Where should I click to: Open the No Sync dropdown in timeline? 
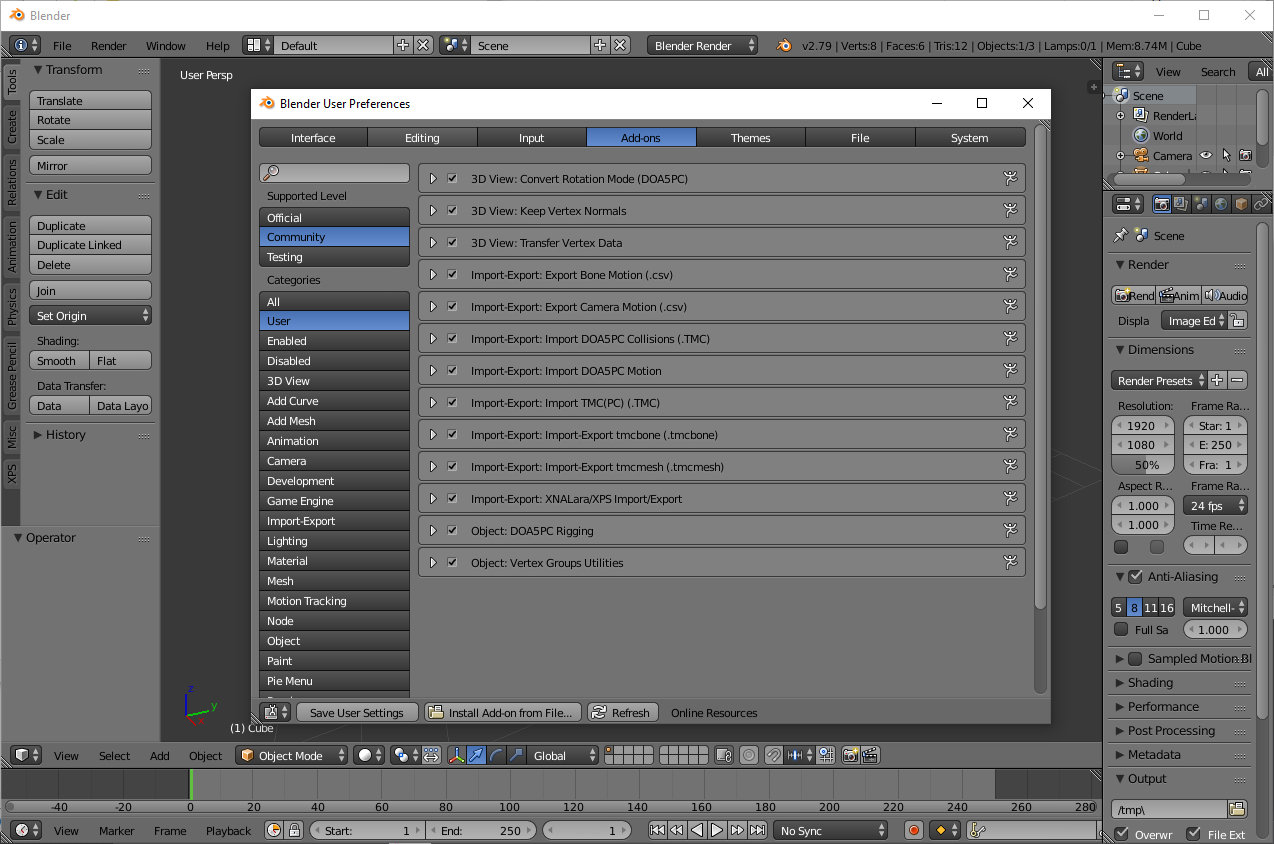click(x=831, y=830)
